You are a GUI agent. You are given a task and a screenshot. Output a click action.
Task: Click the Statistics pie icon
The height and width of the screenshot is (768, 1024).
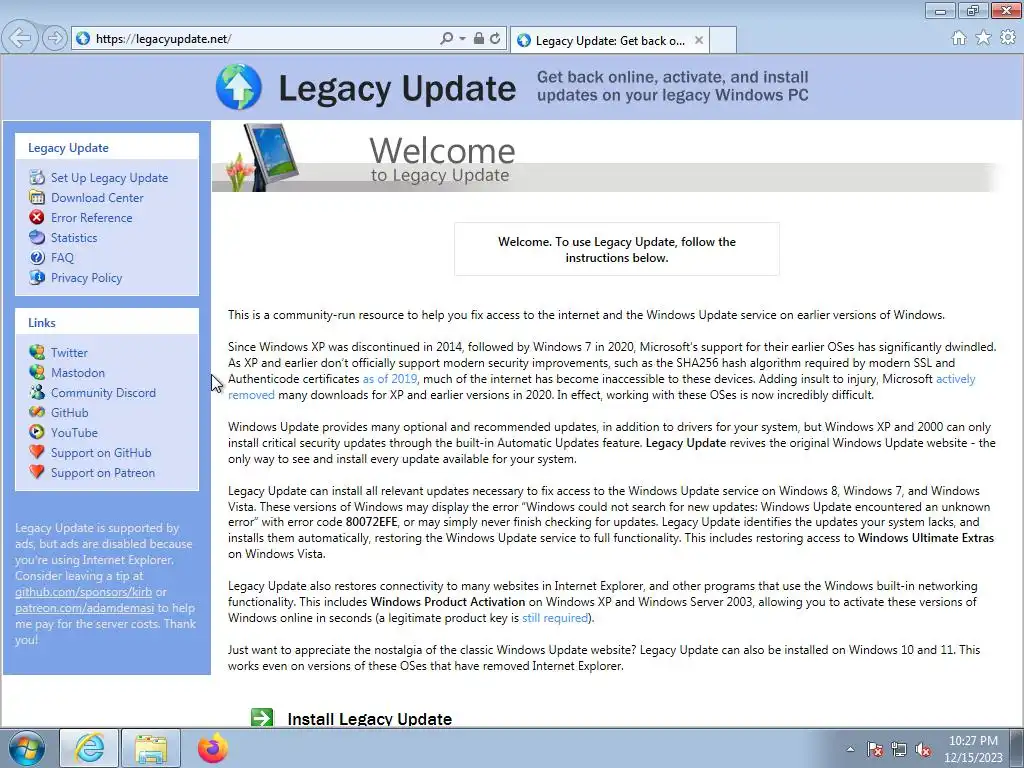[37, 238]
